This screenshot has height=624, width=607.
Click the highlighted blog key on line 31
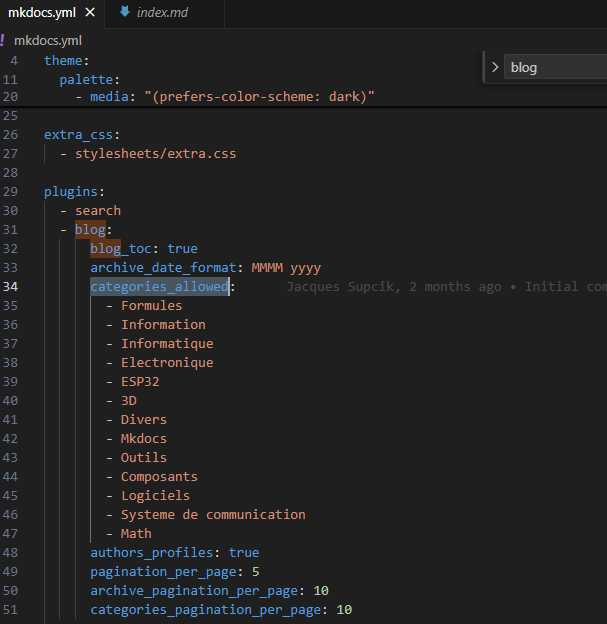pyautogui.click(x=90, y=230)
